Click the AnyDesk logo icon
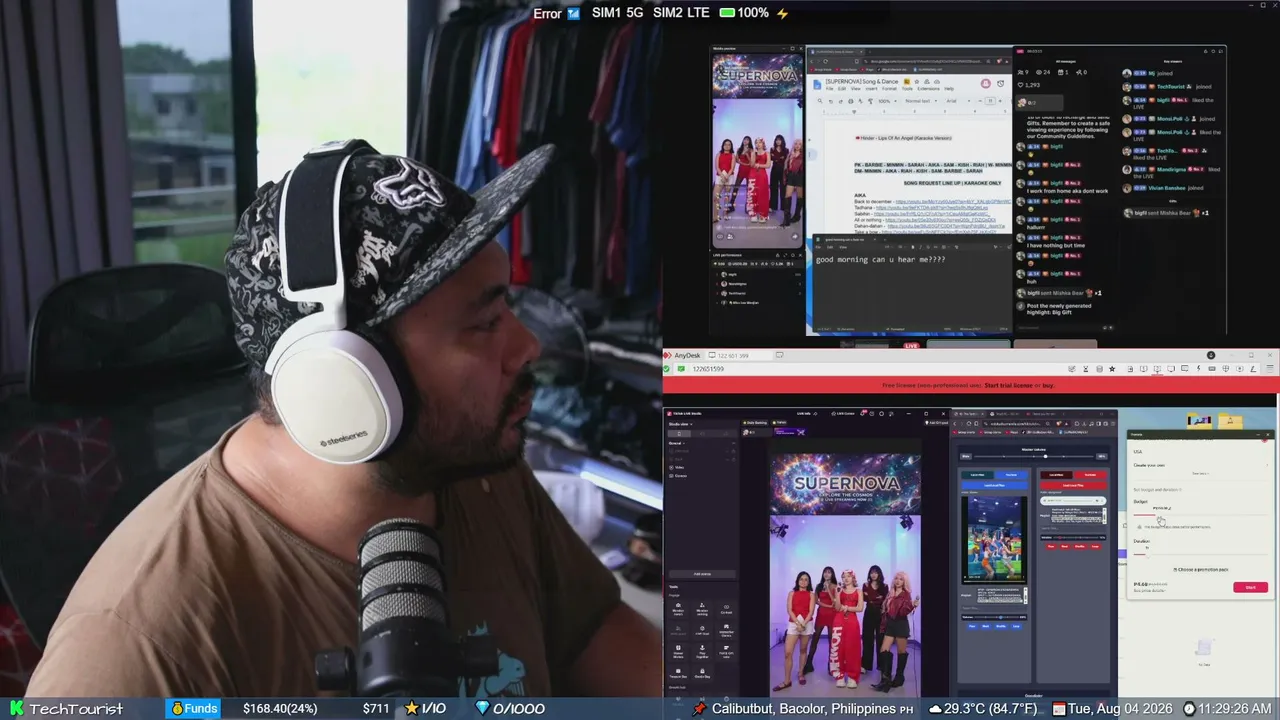This screenshot has height=720, width=1280. coord(667,355)
